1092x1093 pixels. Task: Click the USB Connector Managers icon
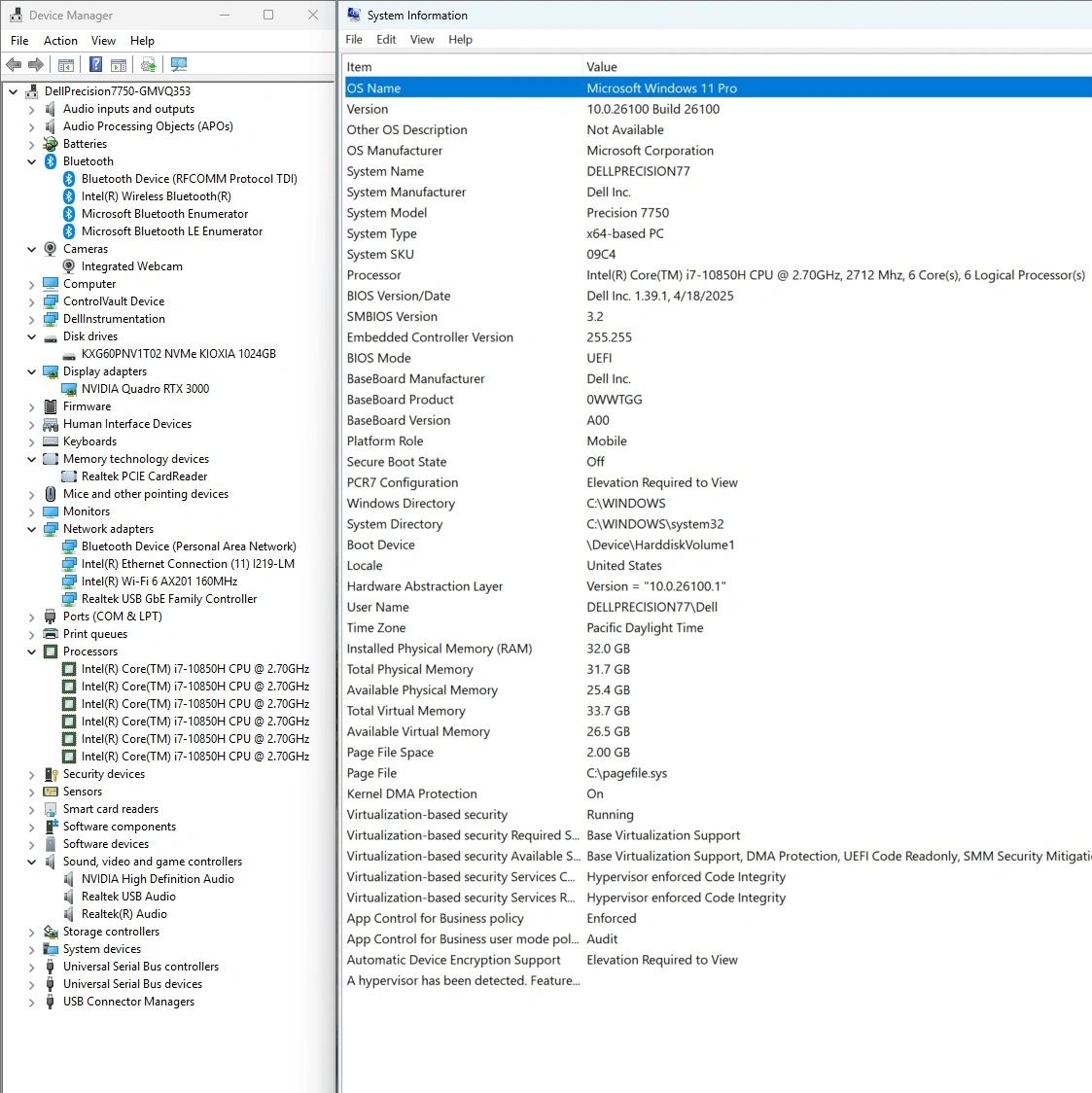coord(51,1002)
